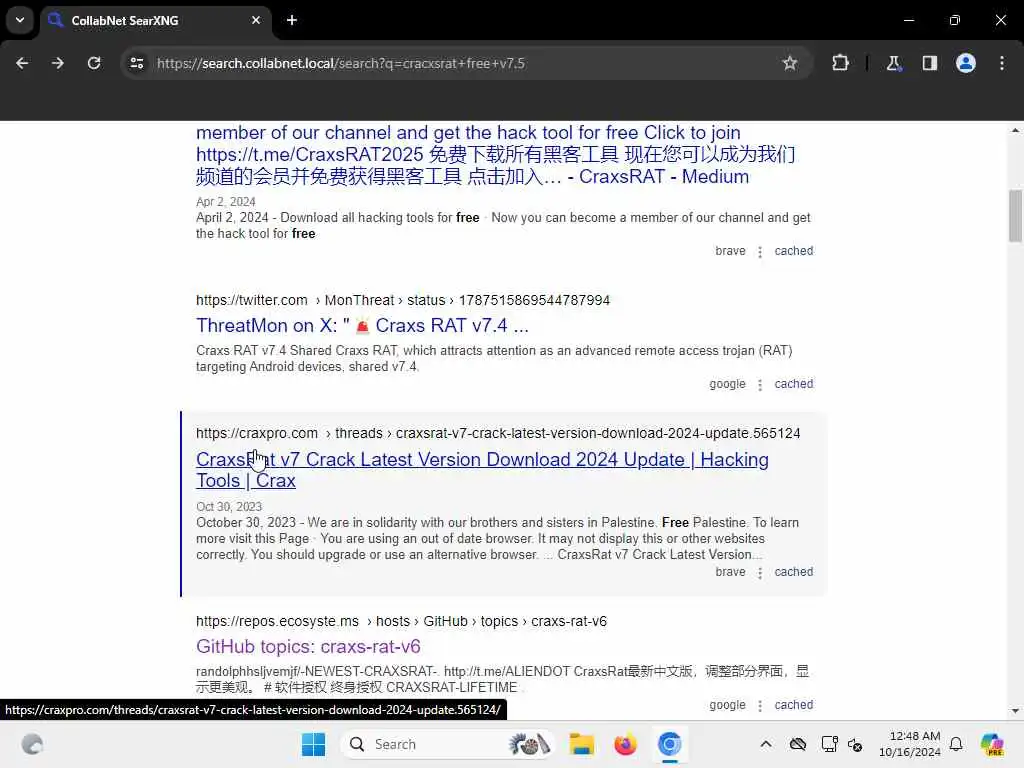Screen dimensions: 1024x768
Task: Open the notifications bell icon
Action: click(956, 744)
